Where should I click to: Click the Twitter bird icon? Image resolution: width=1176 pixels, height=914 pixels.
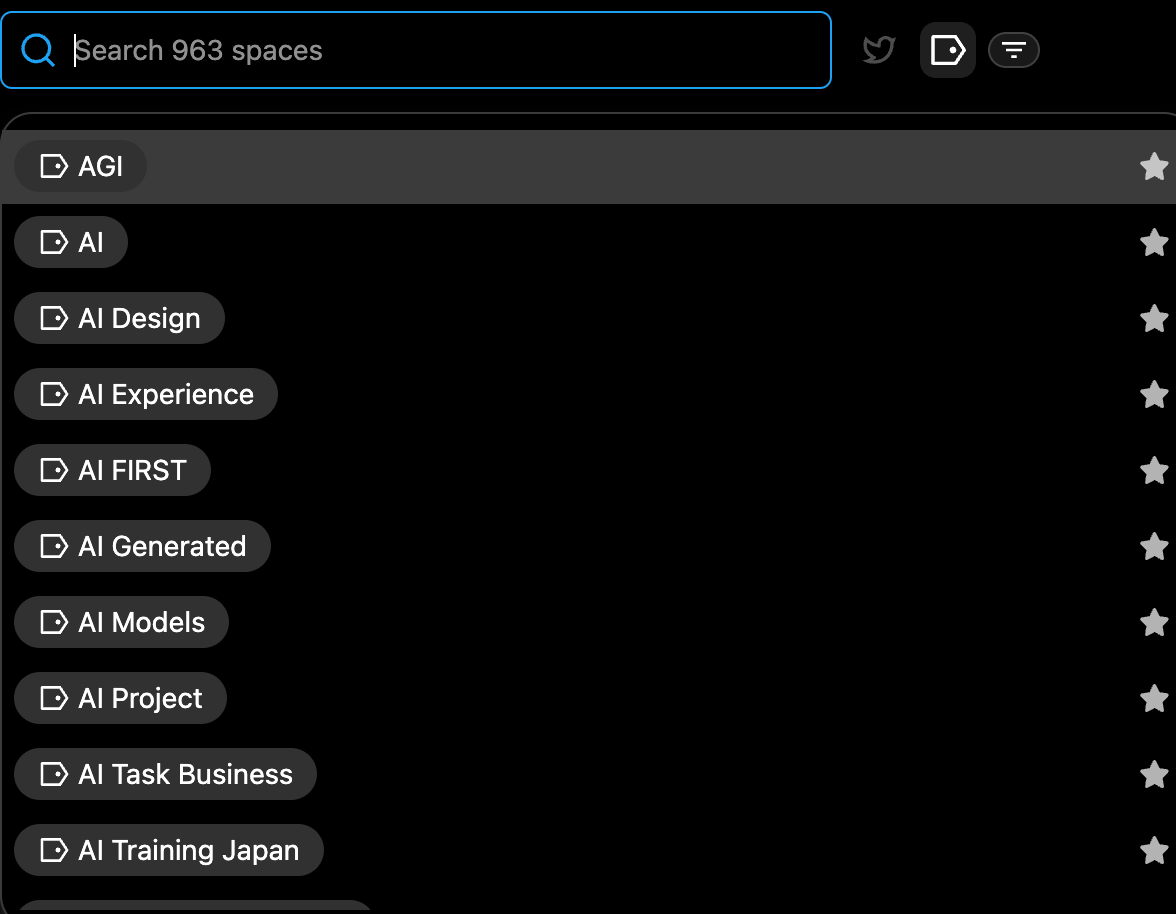click(x=878, y=50)
